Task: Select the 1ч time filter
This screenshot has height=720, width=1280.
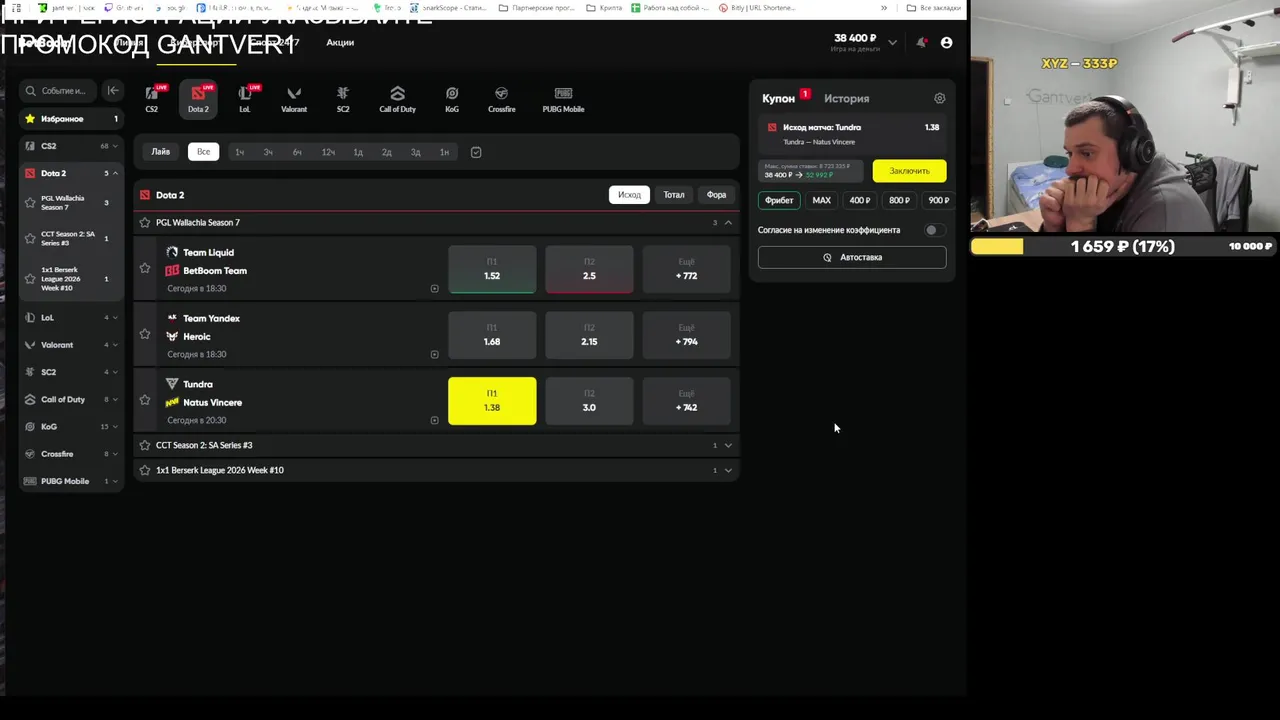Action: point(239,152)
